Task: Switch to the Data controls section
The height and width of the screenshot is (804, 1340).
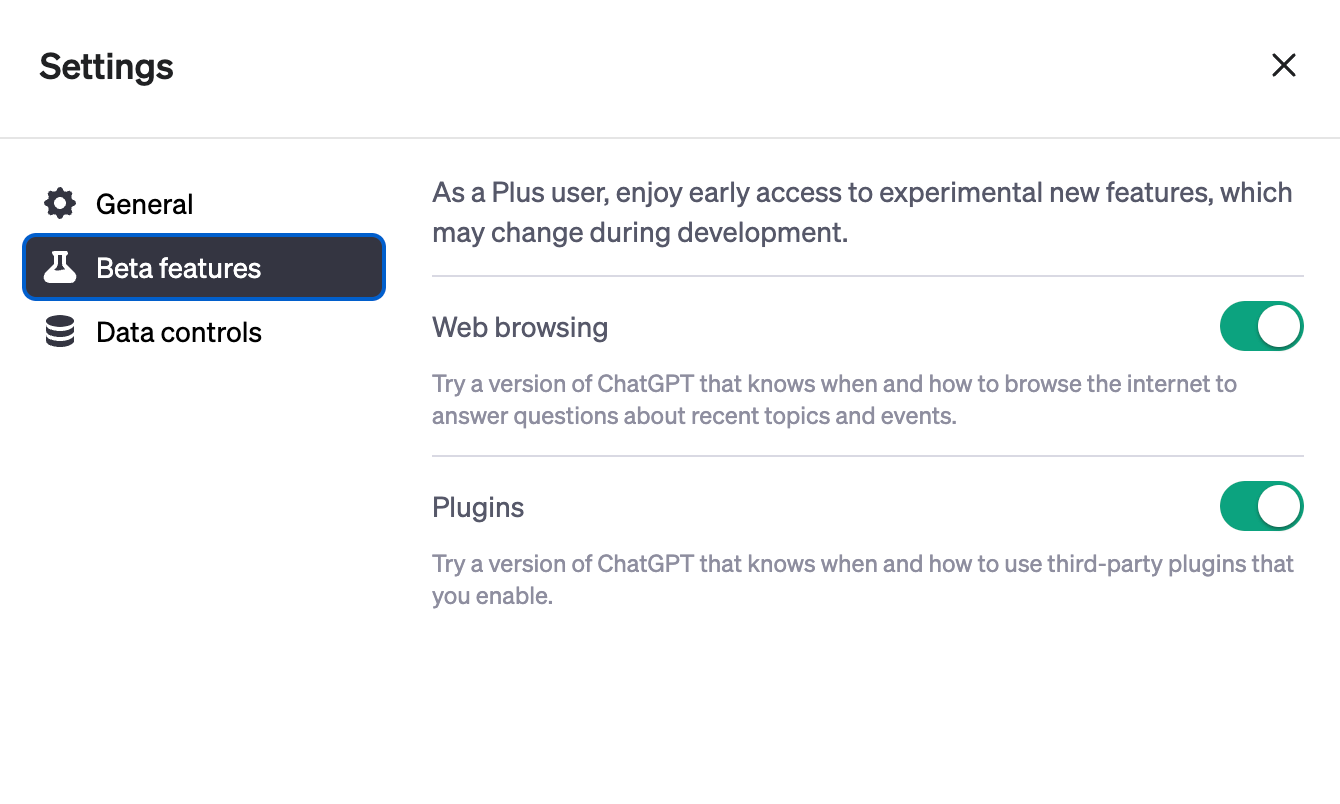Action: (178, 331)
